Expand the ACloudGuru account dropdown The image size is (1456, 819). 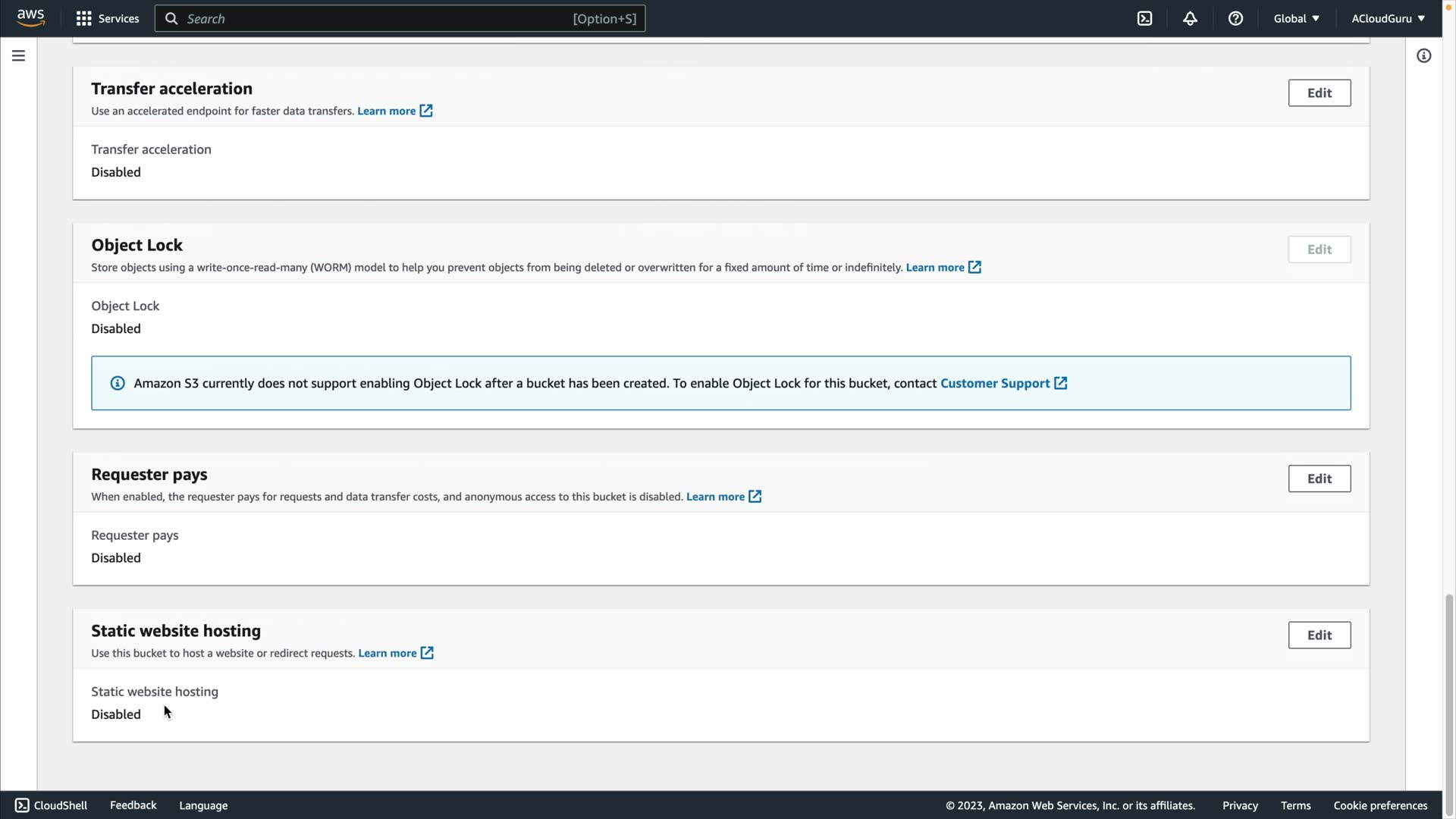point(1388,19)
